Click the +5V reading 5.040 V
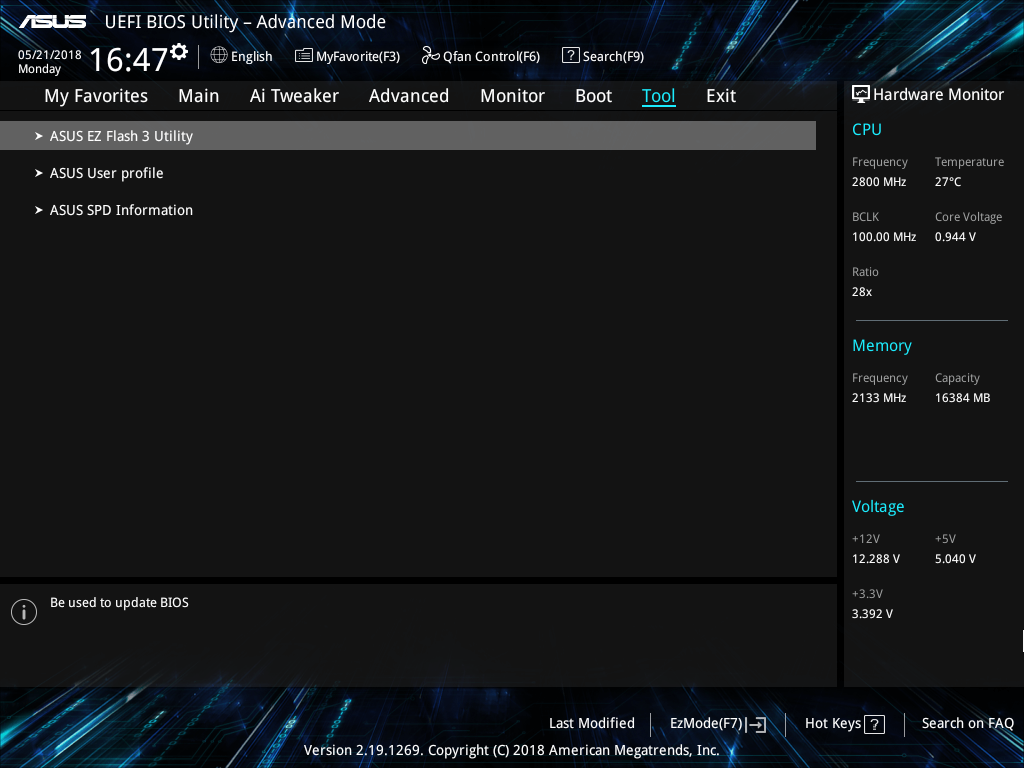 coord(955,559)
